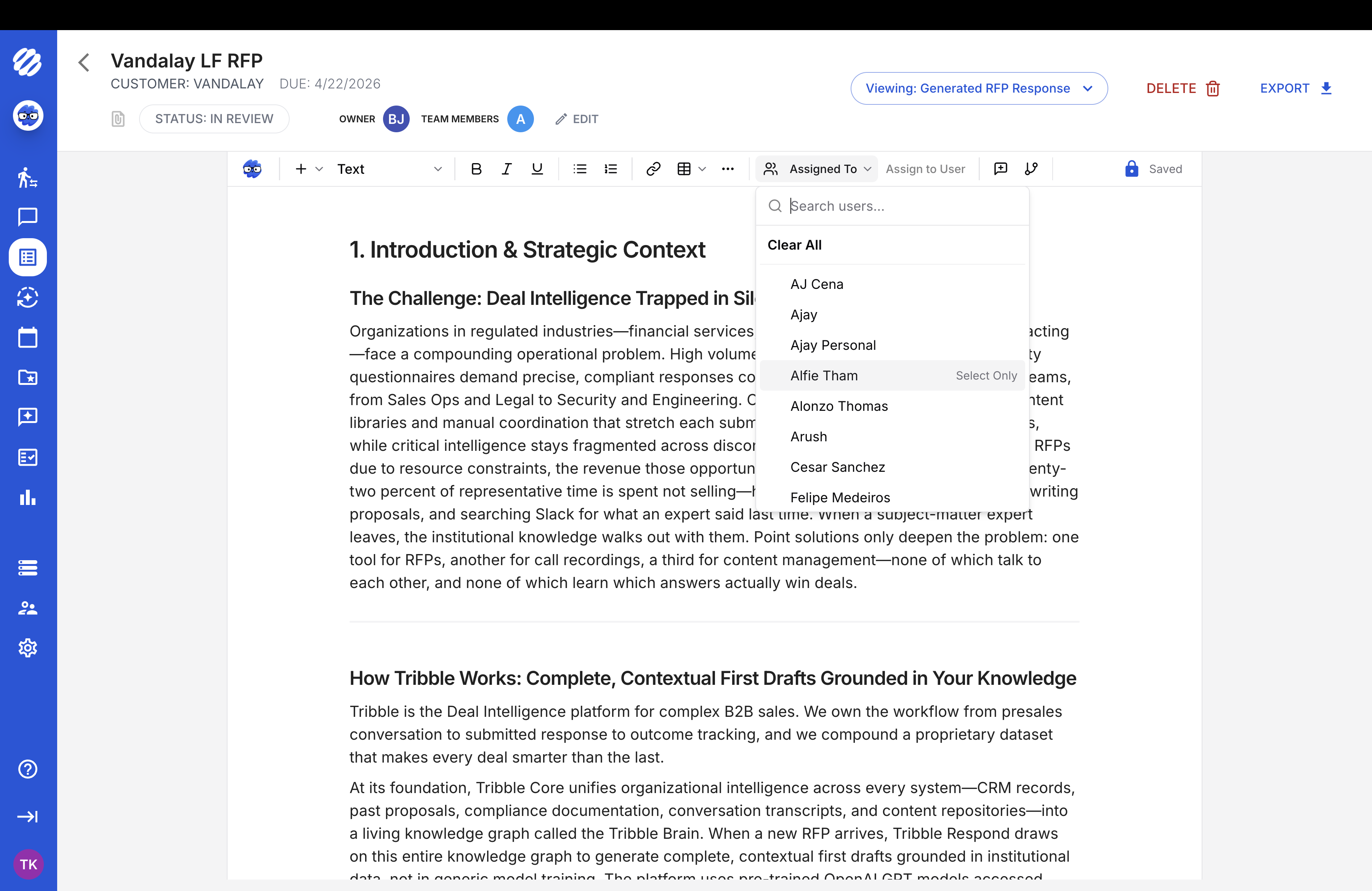Select the highlighted list document sidebar icon

click(28, 257)
